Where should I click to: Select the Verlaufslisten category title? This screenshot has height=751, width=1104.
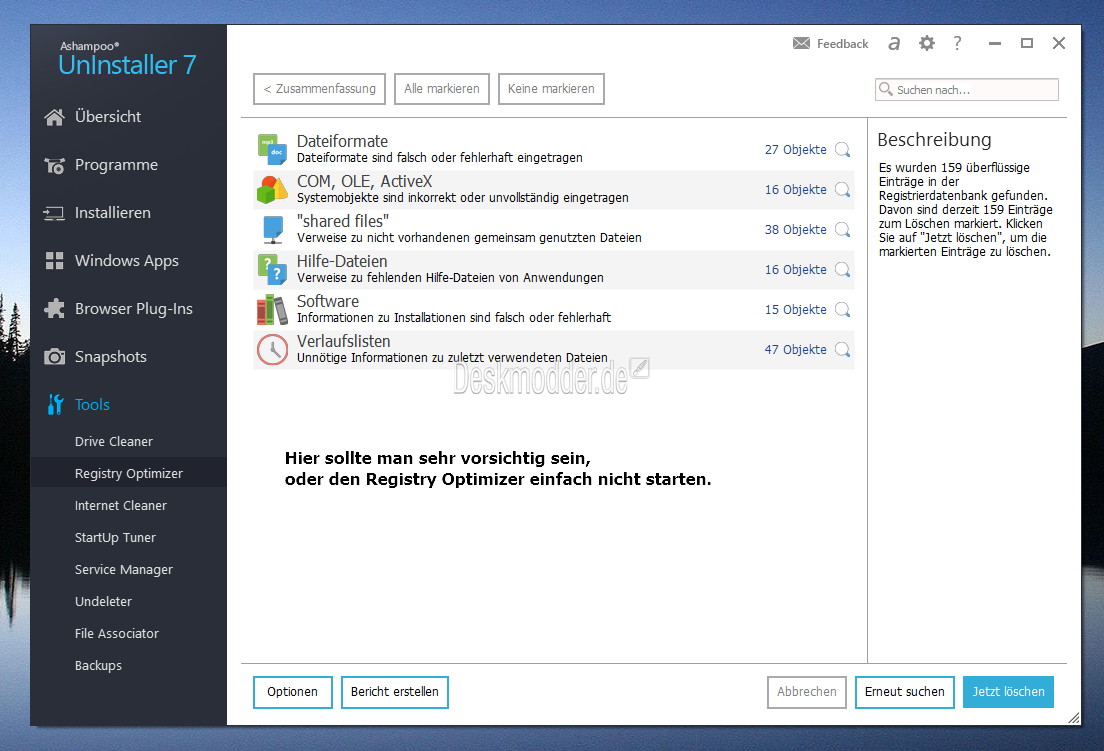(344, 341)
